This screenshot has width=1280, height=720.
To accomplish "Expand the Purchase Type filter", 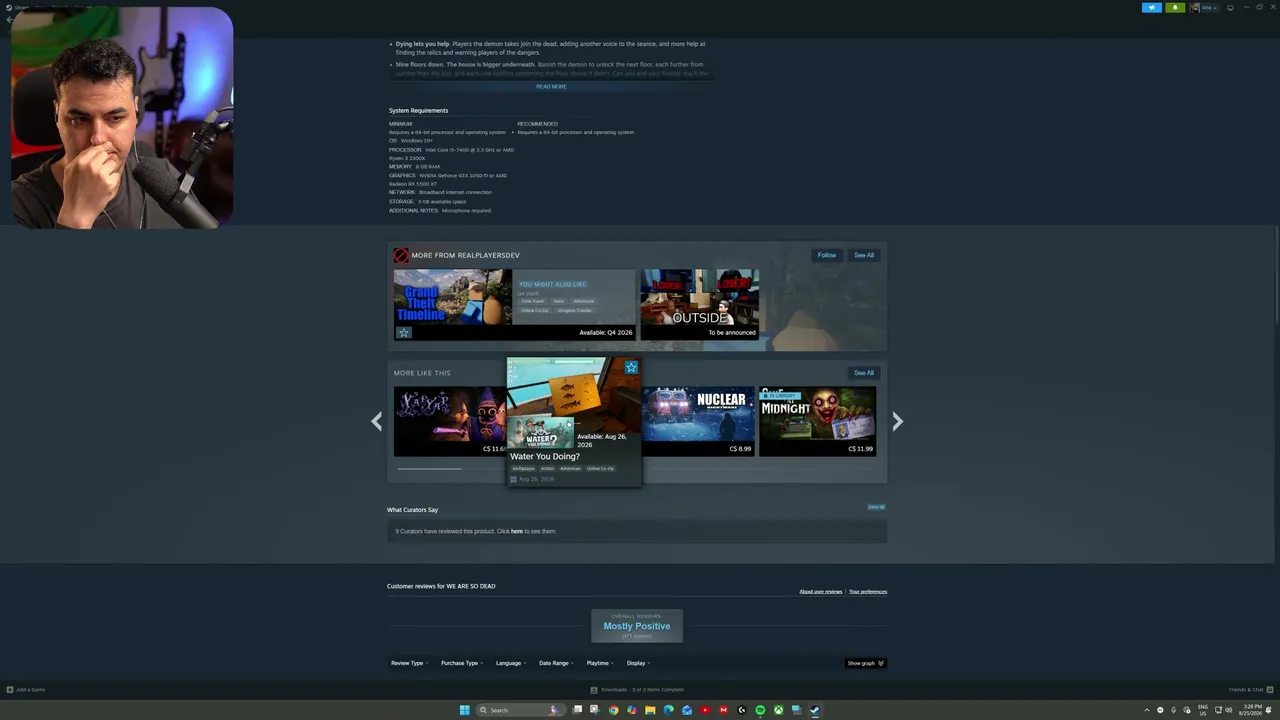I will (461, 663).
